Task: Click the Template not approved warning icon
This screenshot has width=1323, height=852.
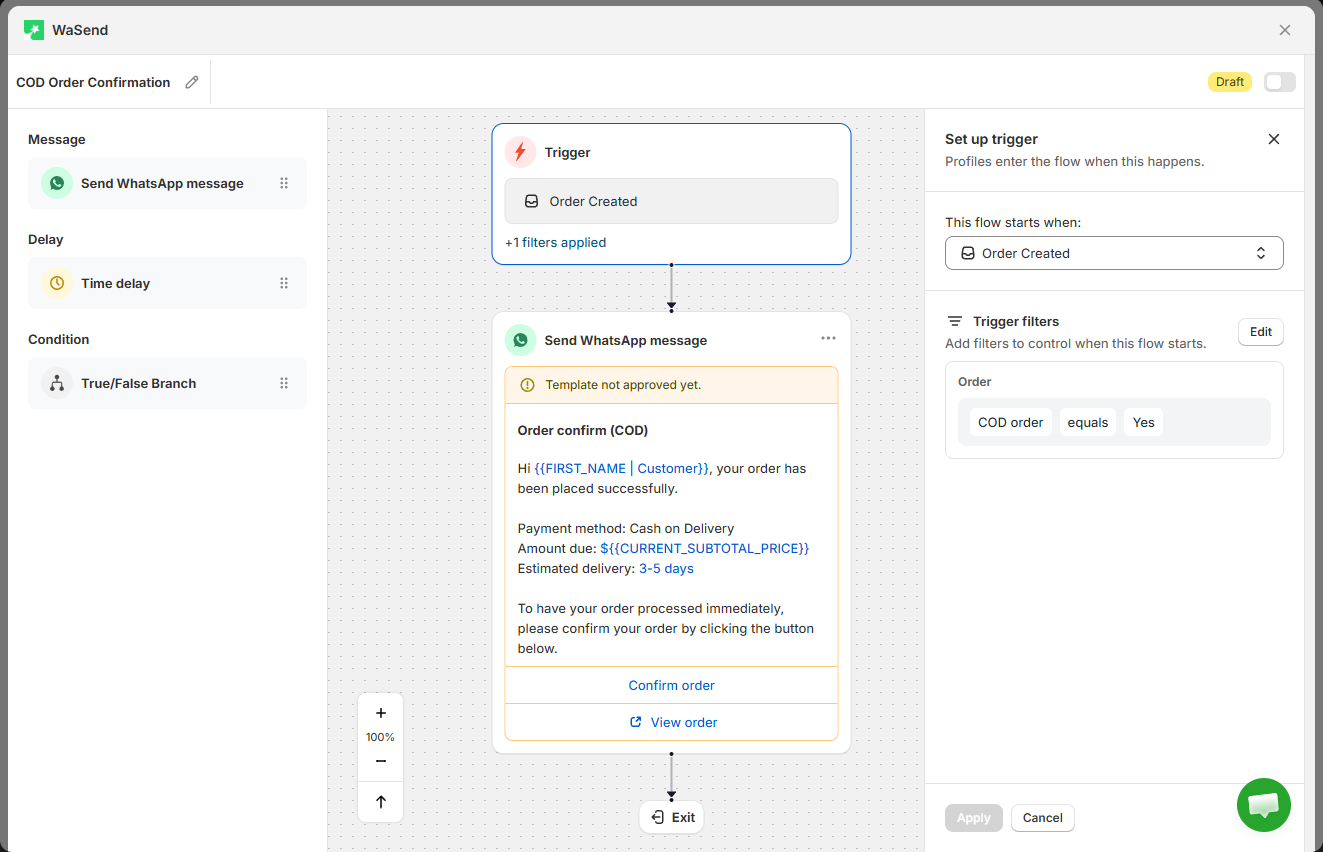Action: (x=528, y=385)
